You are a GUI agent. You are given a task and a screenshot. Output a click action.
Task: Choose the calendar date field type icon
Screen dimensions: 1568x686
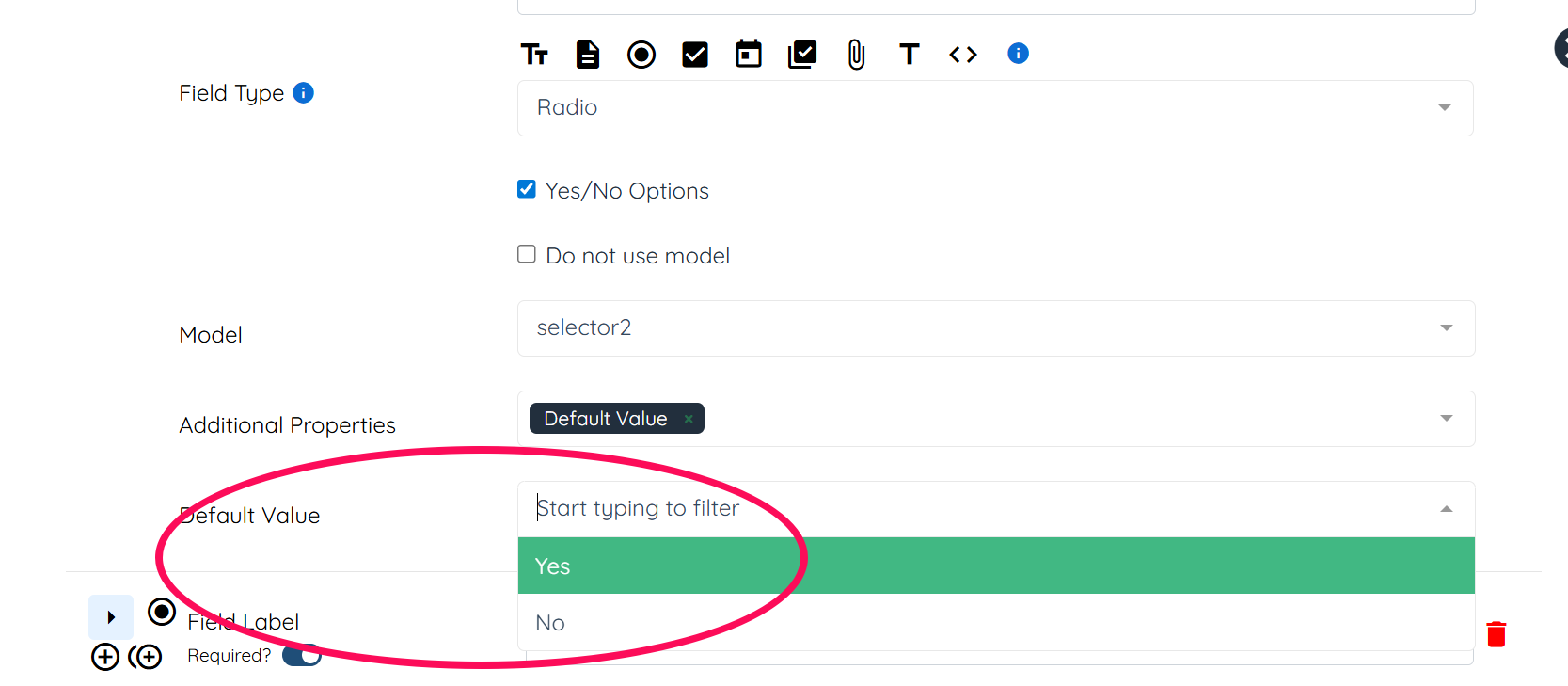pyautogui.click(x=749, y=55)
